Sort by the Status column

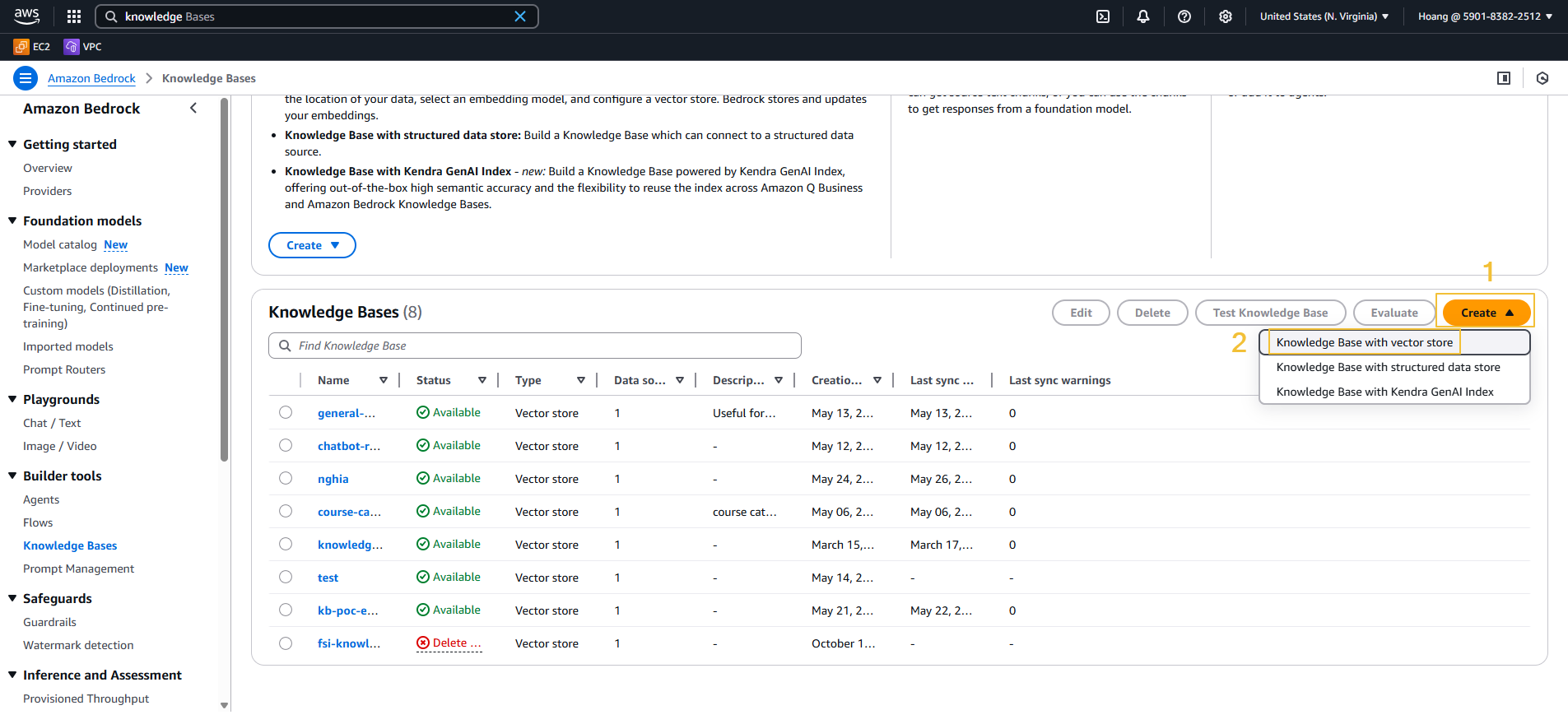[x=482, y=380]
